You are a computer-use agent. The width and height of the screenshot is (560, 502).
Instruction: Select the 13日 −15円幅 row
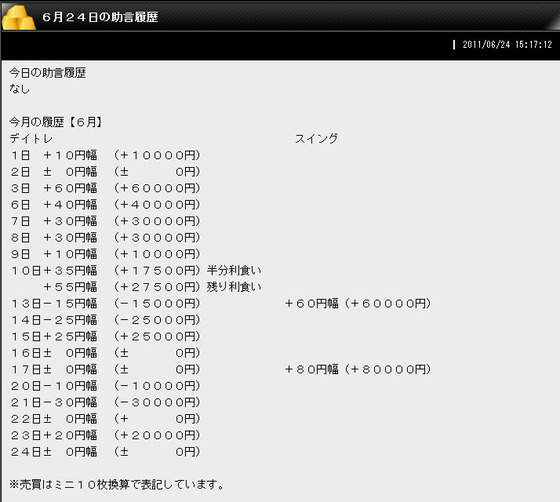[105, 303]
